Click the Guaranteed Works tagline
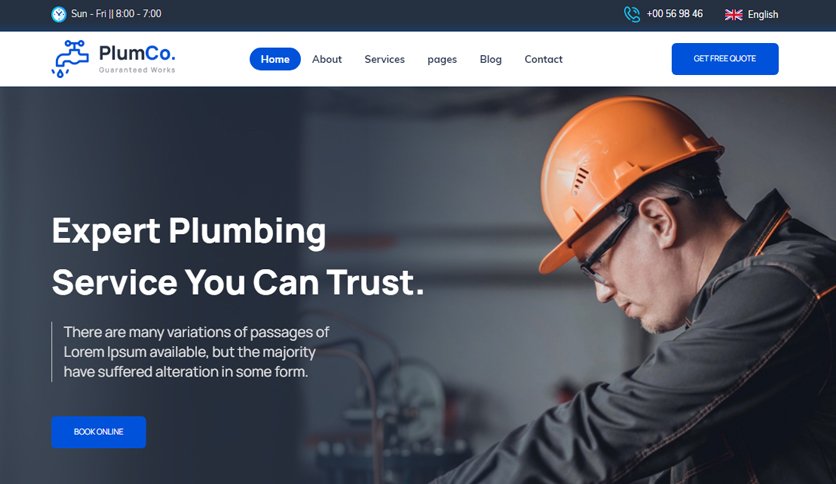 click(x=137, y=70)
